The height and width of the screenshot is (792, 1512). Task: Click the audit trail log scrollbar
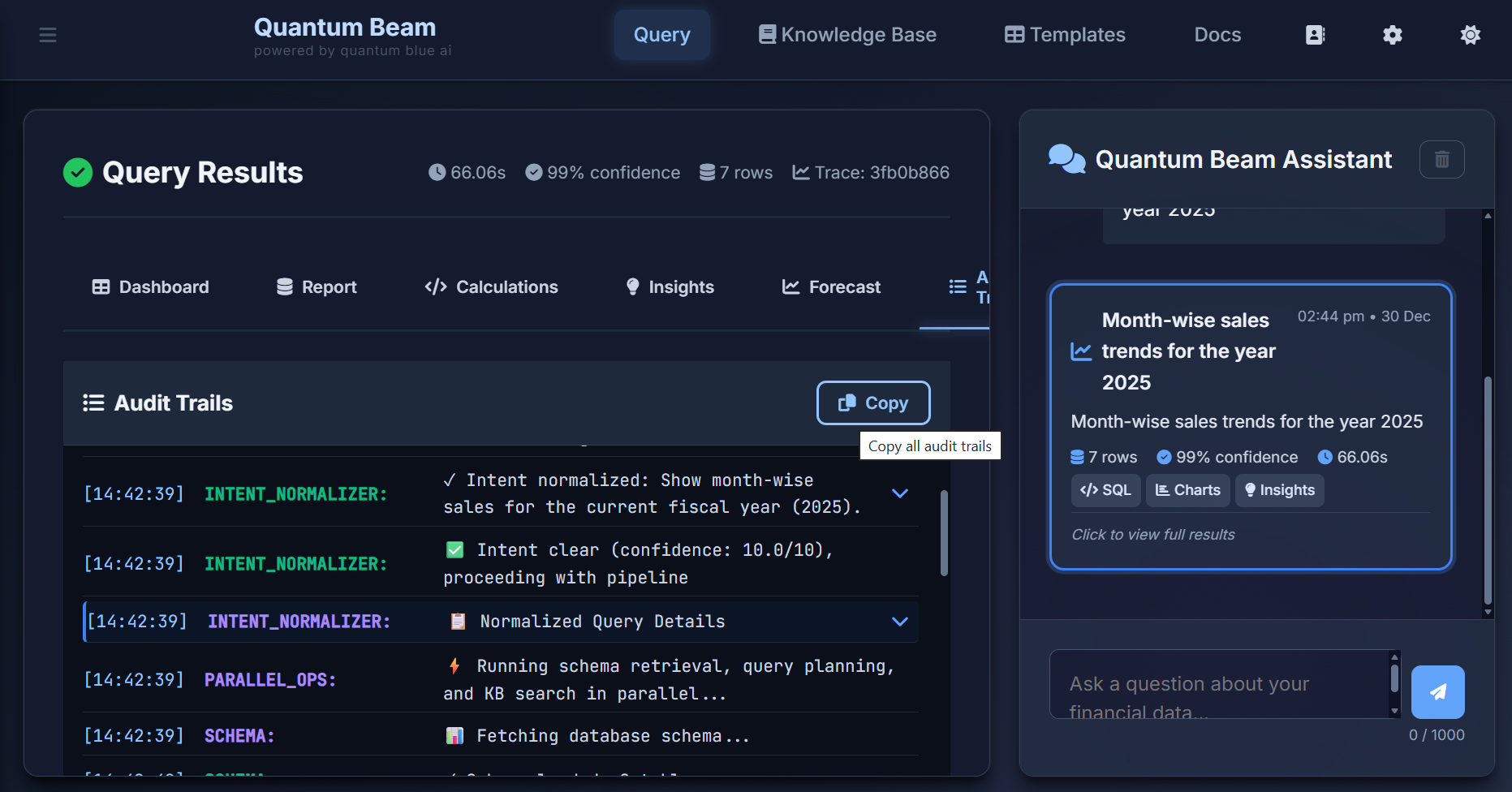[x=944, y=533]
